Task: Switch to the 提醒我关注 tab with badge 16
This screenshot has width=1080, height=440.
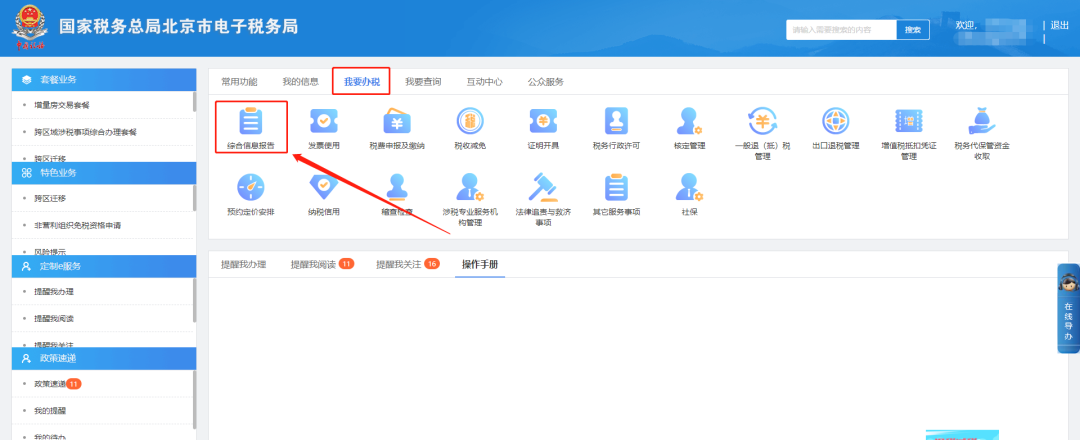Action: pos(408,264)
